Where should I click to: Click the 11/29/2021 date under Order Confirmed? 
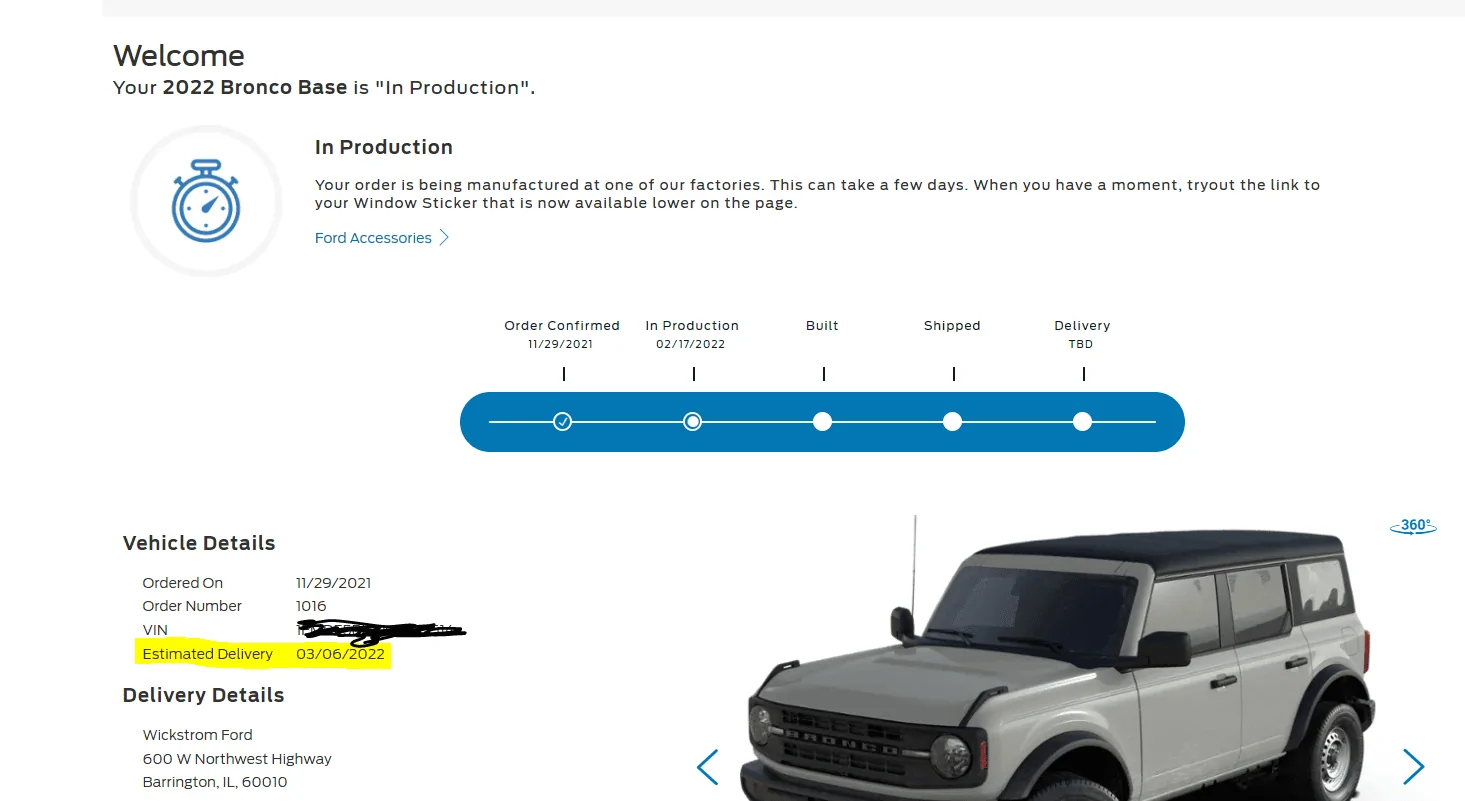(561, 344)
